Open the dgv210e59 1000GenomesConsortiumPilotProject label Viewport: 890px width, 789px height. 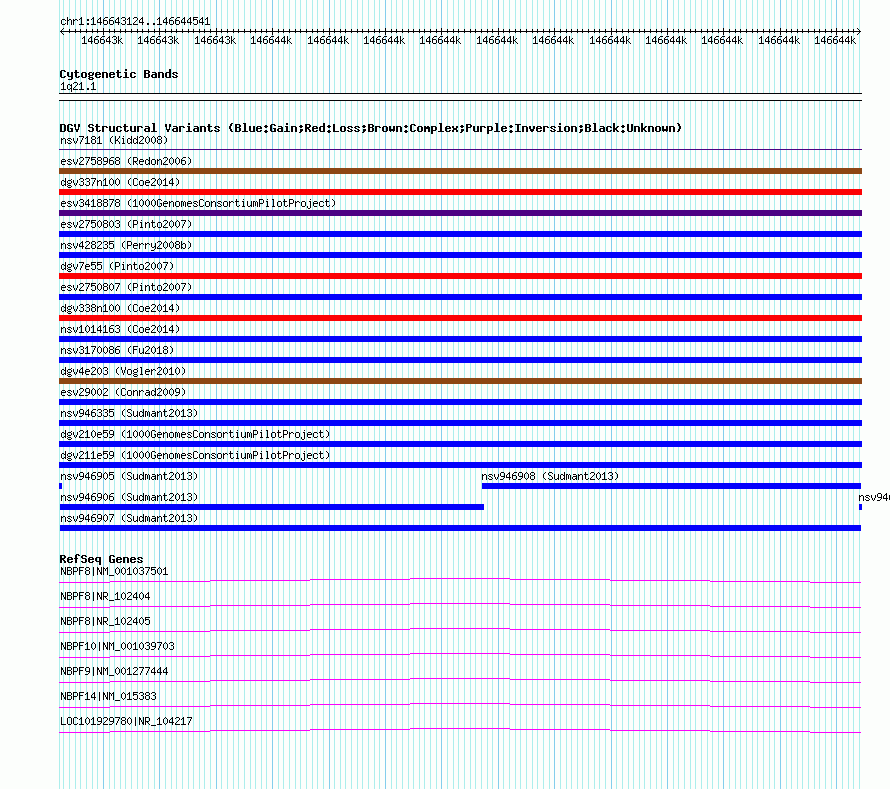tap(195, 434)
